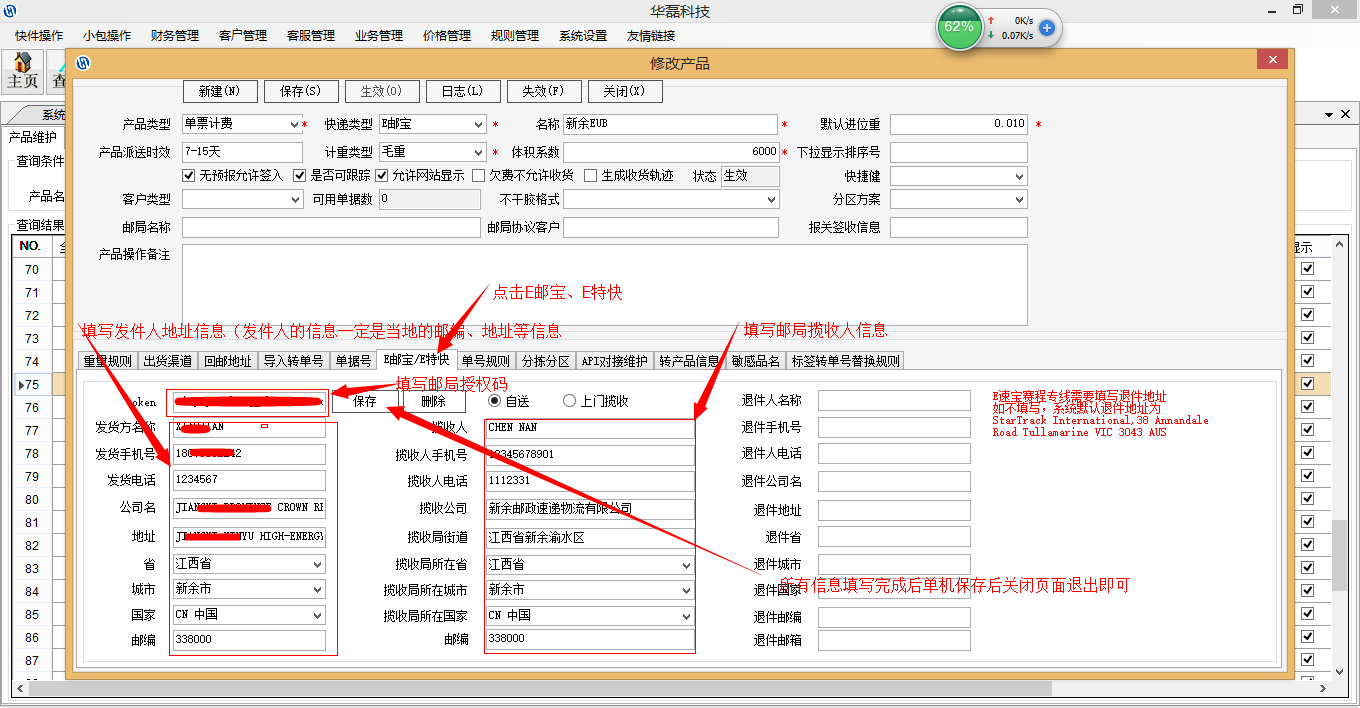Select 上门揽收 radio button
The image size is (1360, 708).
click(570, 401)
